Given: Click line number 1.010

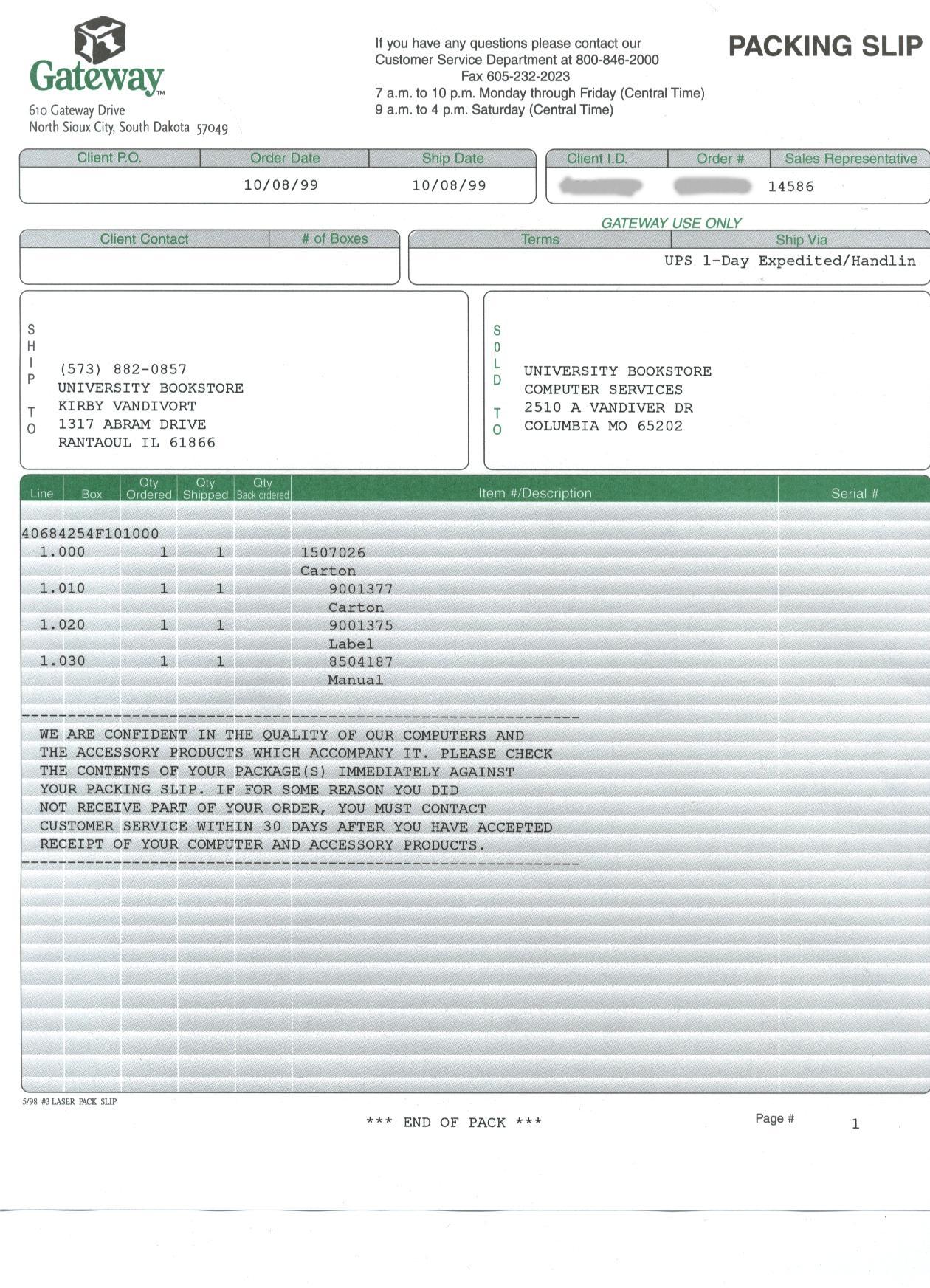Looking at the screenshot, I should click(x=62, y=588).
